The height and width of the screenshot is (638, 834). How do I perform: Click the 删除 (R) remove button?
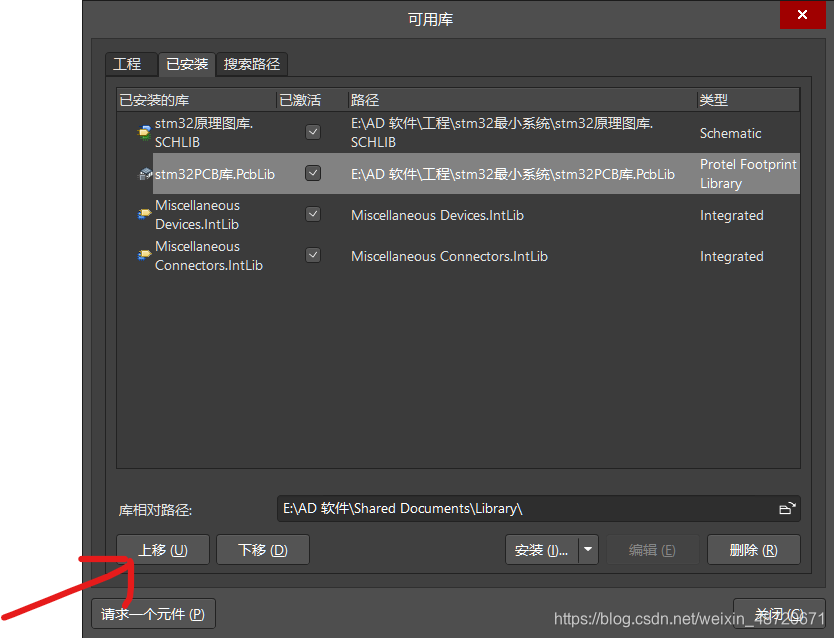pos(753,549)
